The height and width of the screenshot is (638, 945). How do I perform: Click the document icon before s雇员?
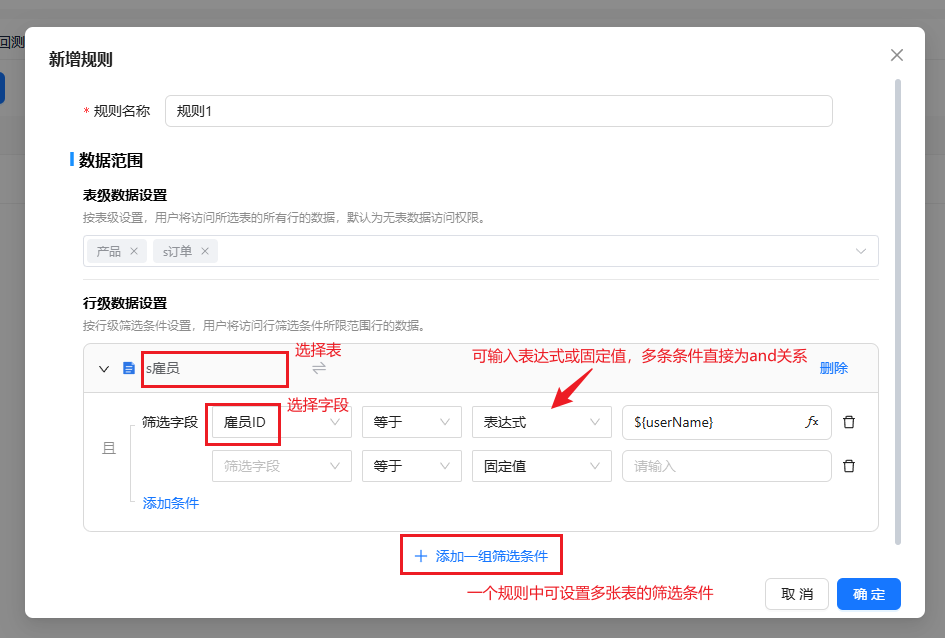tap(128, 368)
